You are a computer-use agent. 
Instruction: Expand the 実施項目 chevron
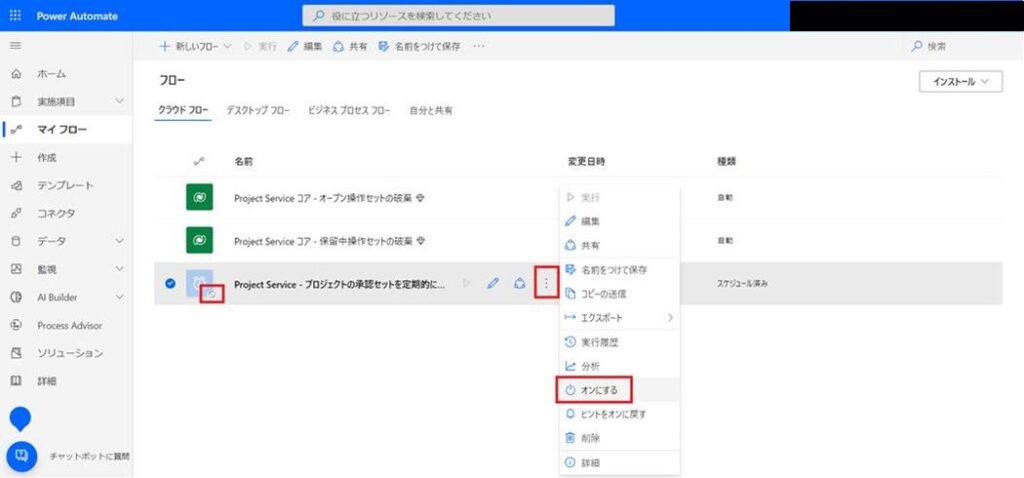119,102
